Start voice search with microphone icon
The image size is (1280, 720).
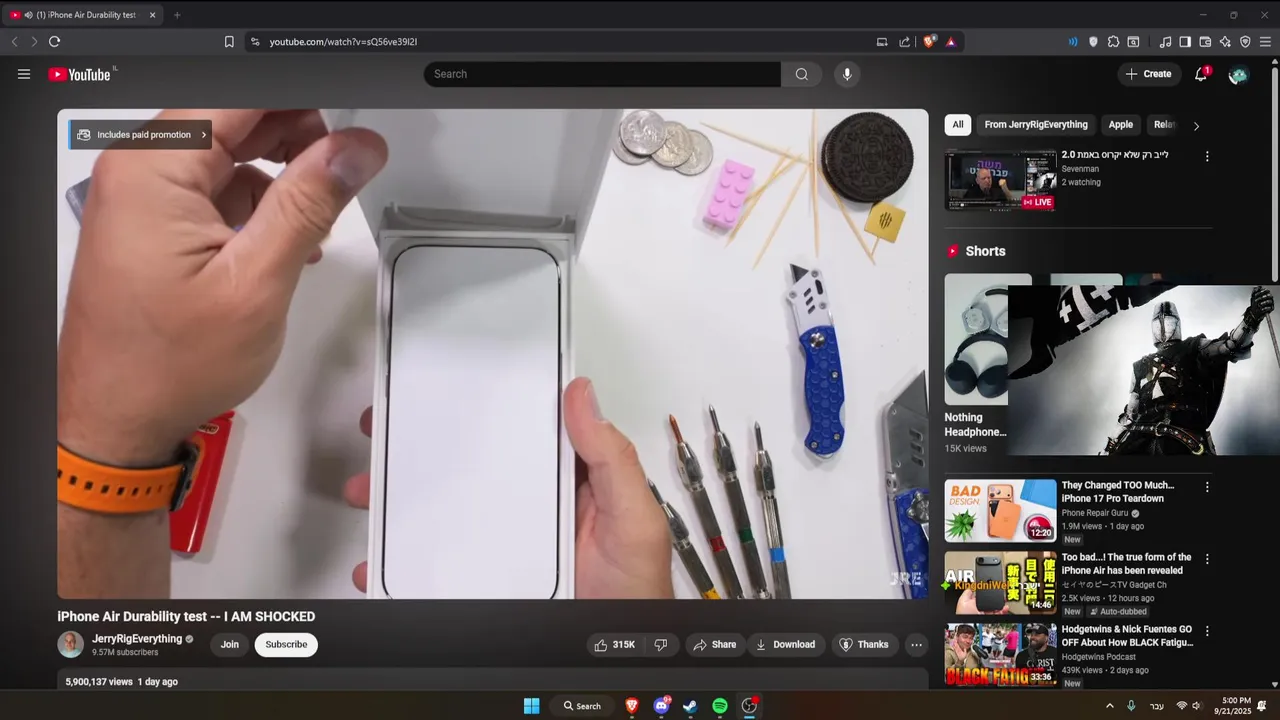click(847, 74)
